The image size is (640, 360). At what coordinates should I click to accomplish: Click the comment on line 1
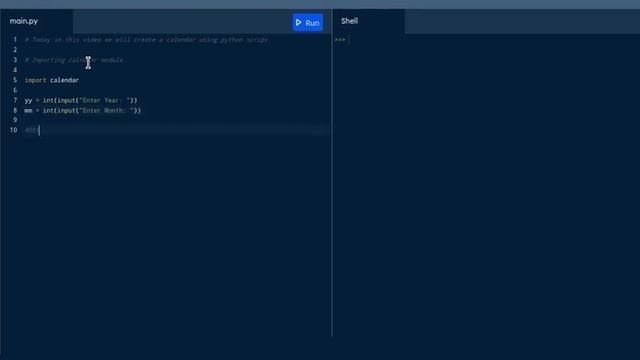(x=147, y=40)
